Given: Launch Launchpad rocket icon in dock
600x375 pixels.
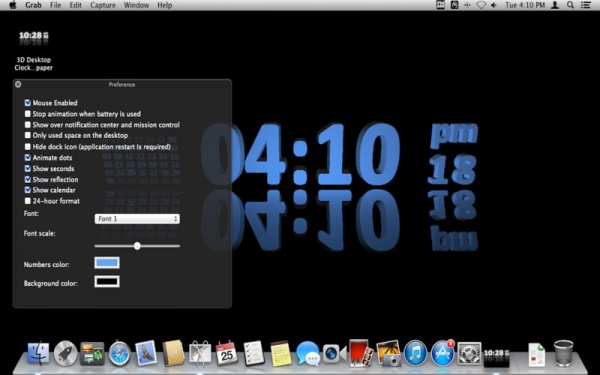Looking at the screenshot, I should (x=65, y=353).
